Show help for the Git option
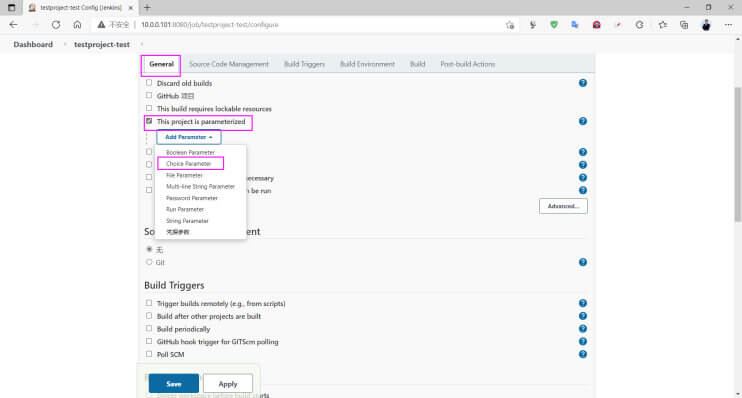 click(583, 262)
